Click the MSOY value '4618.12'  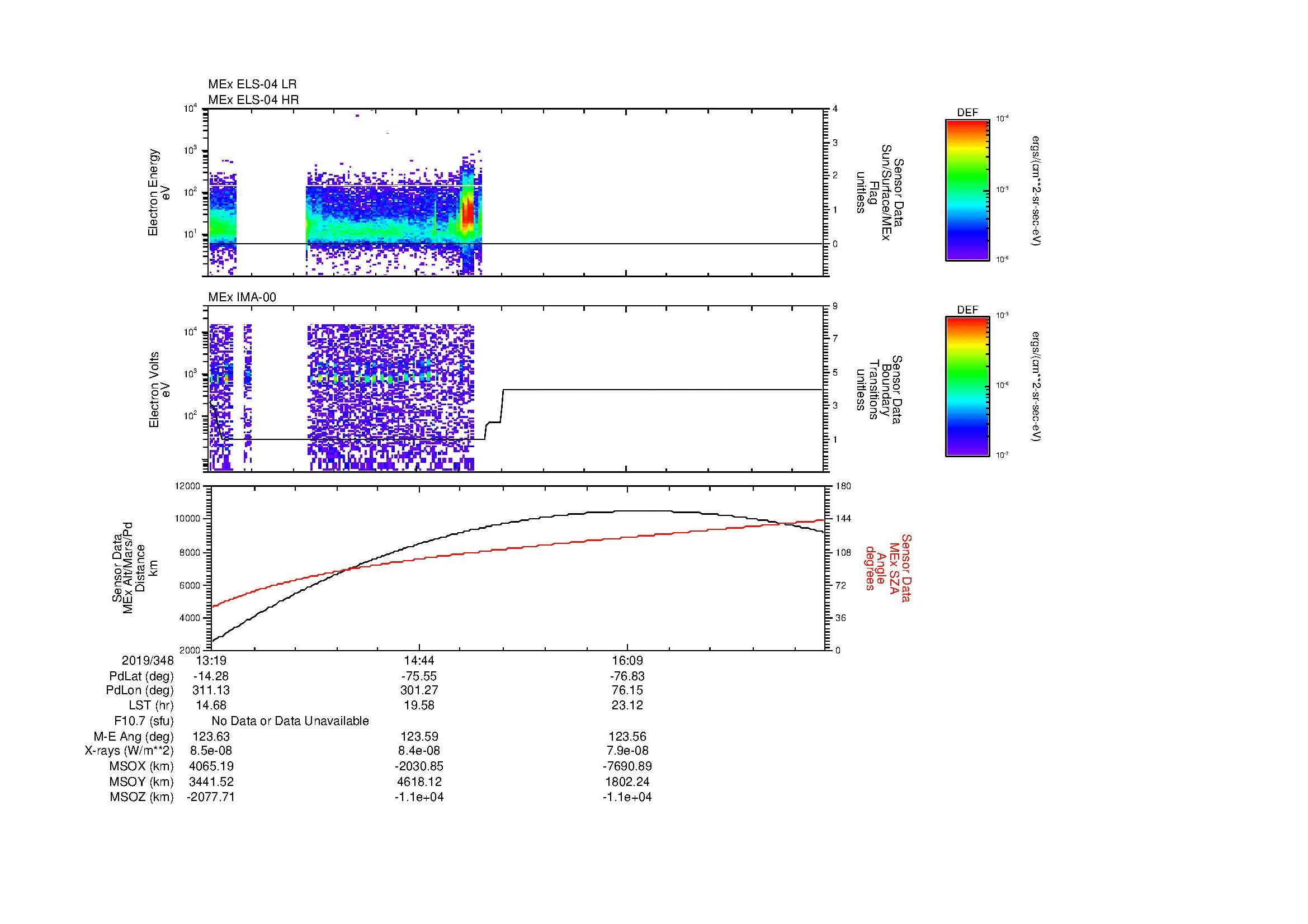coord(419,781)
